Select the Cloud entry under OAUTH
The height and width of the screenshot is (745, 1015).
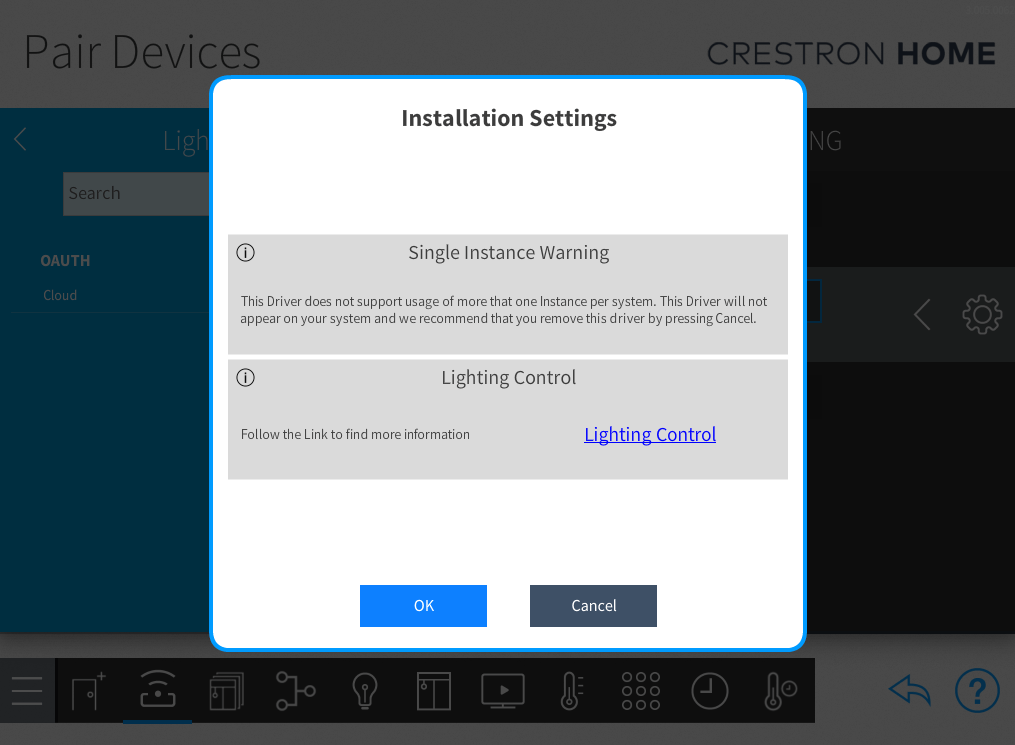tap(60, 295)
